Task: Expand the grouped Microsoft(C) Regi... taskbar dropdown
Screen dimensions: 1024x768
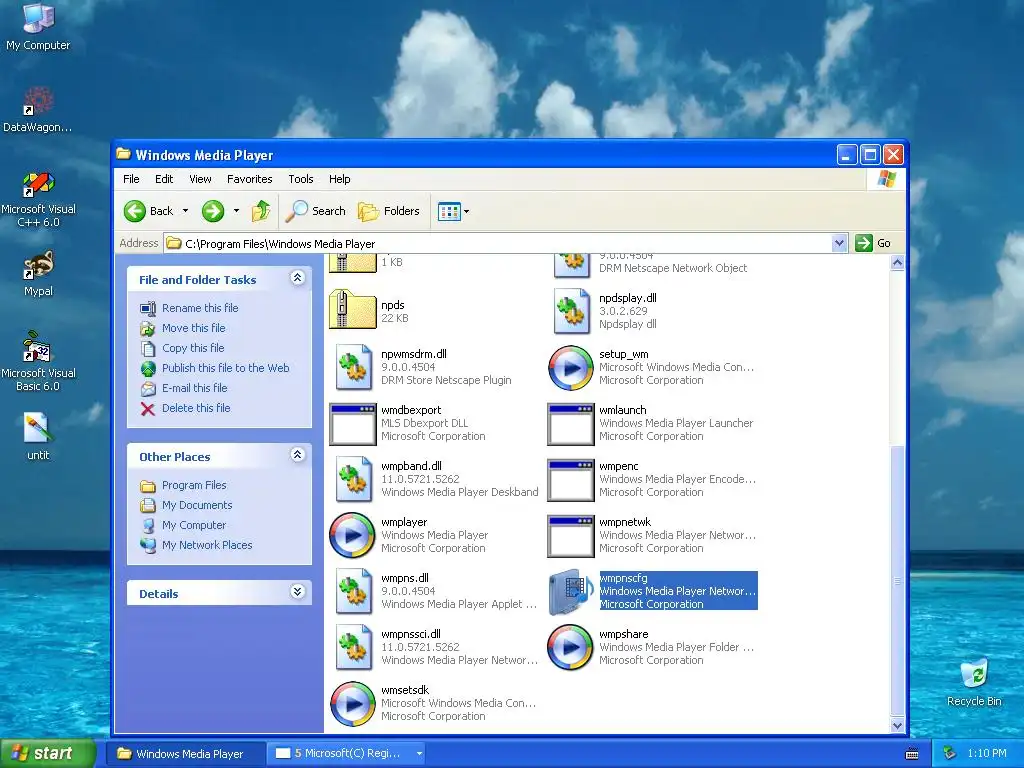Action: (419, 754)
